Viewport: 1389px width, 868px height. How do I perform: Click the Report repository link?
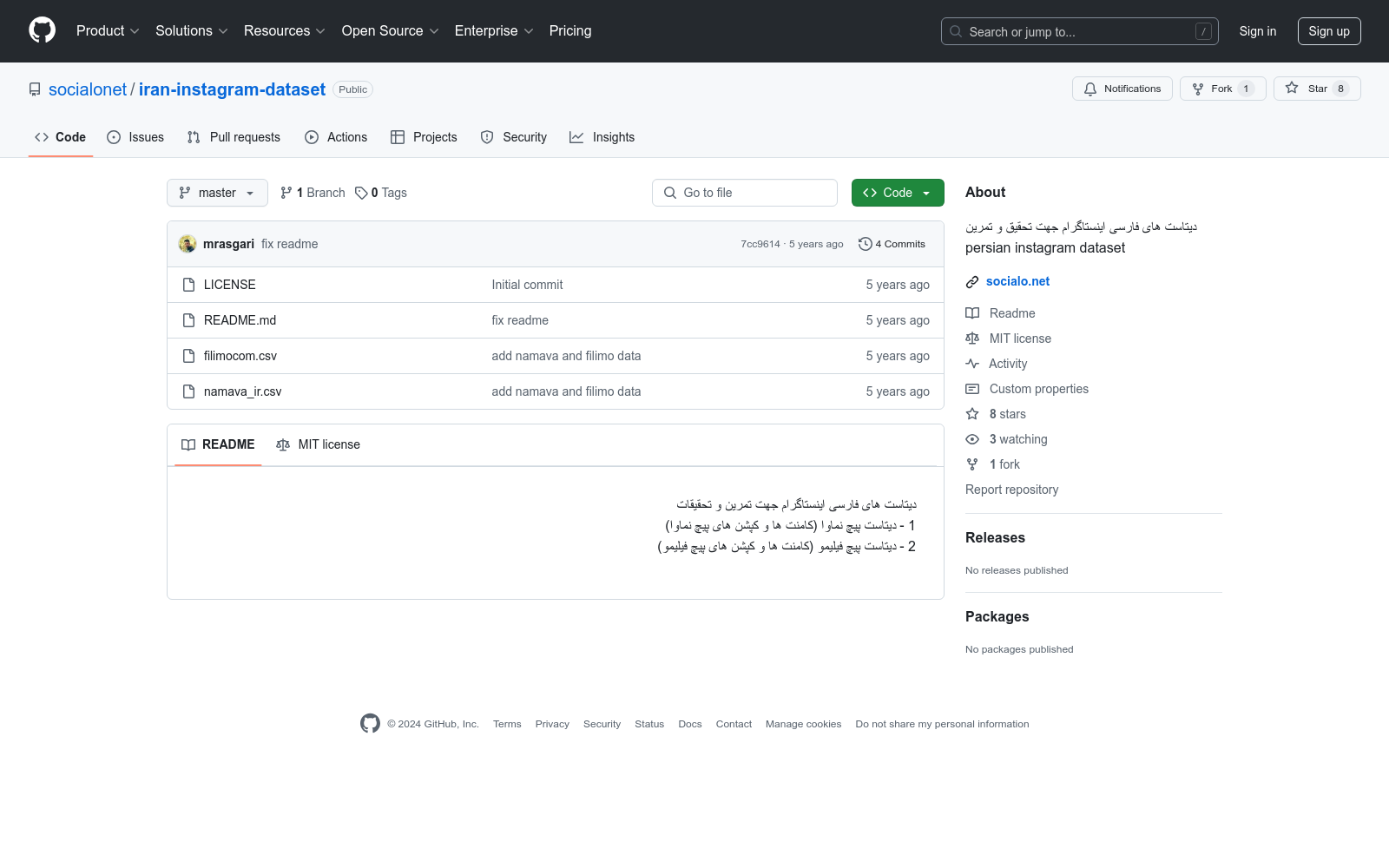coord(1012,490)
